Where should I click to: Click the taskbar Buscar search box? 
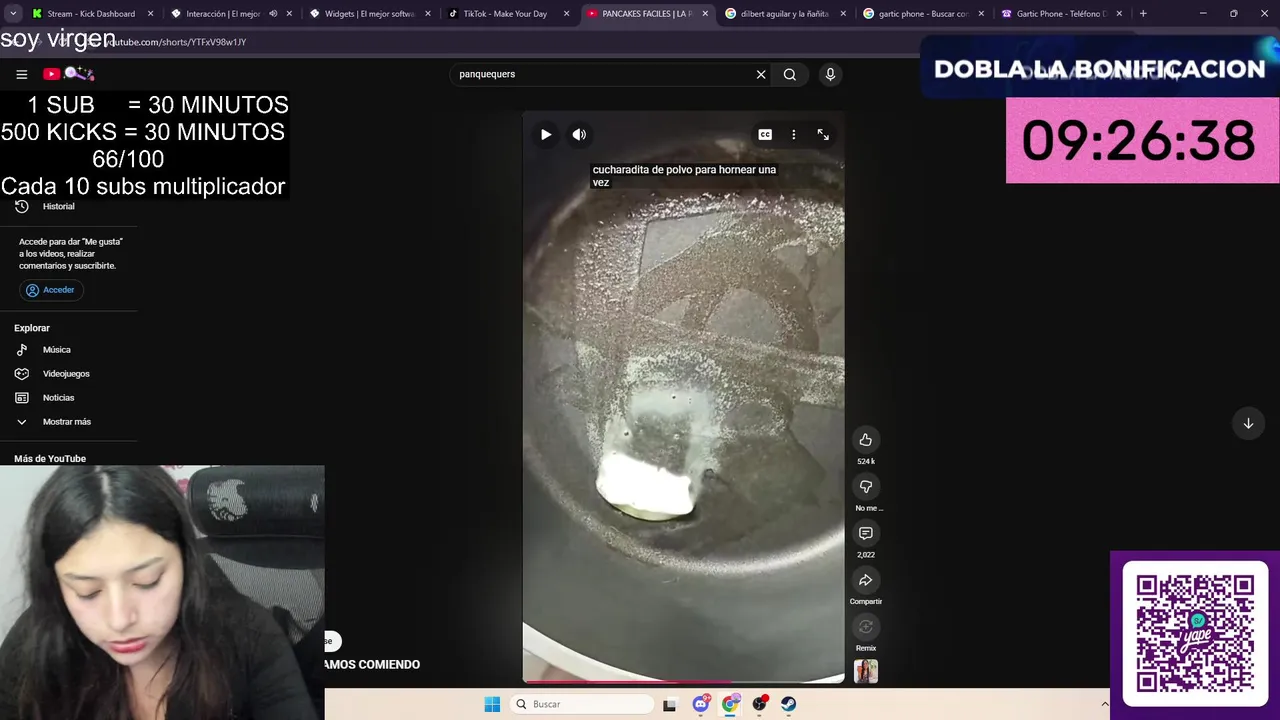[583, 704]
